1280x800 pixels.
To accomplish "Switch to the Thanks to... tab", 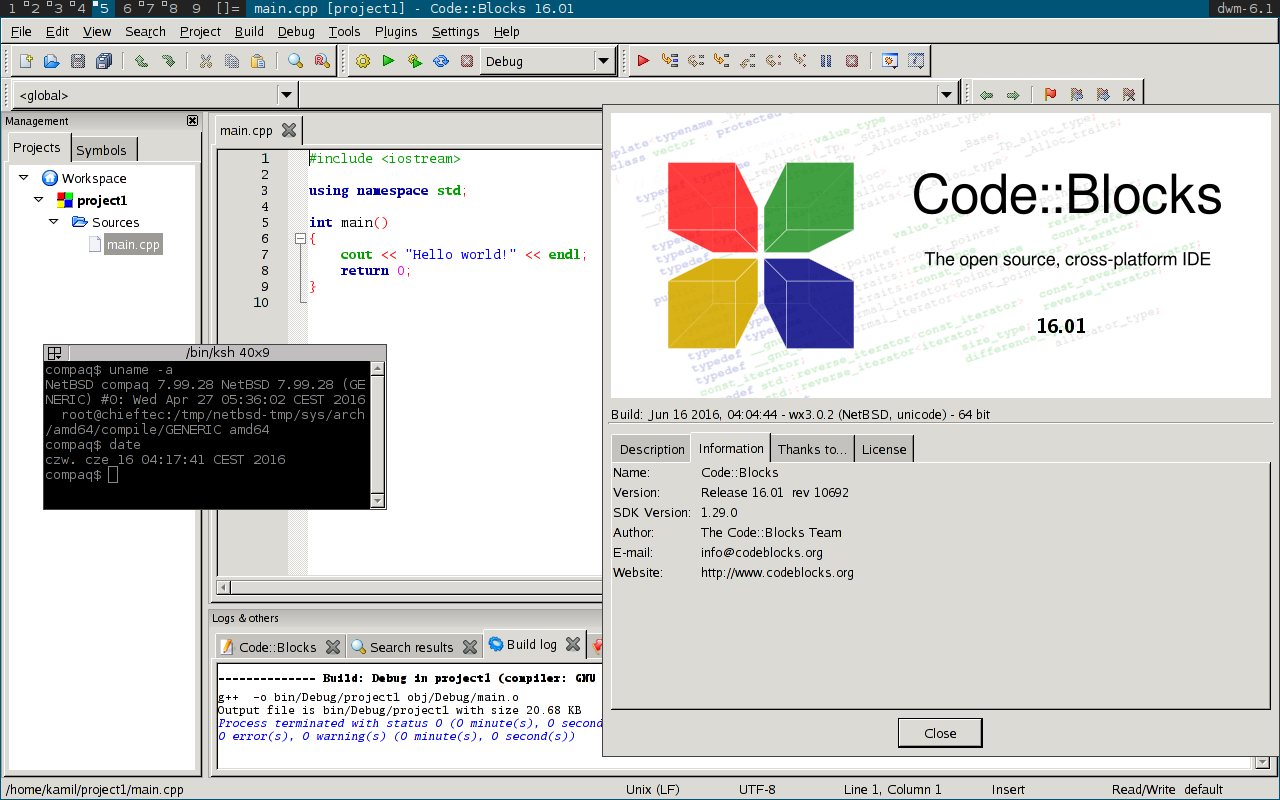I will 812,449.
